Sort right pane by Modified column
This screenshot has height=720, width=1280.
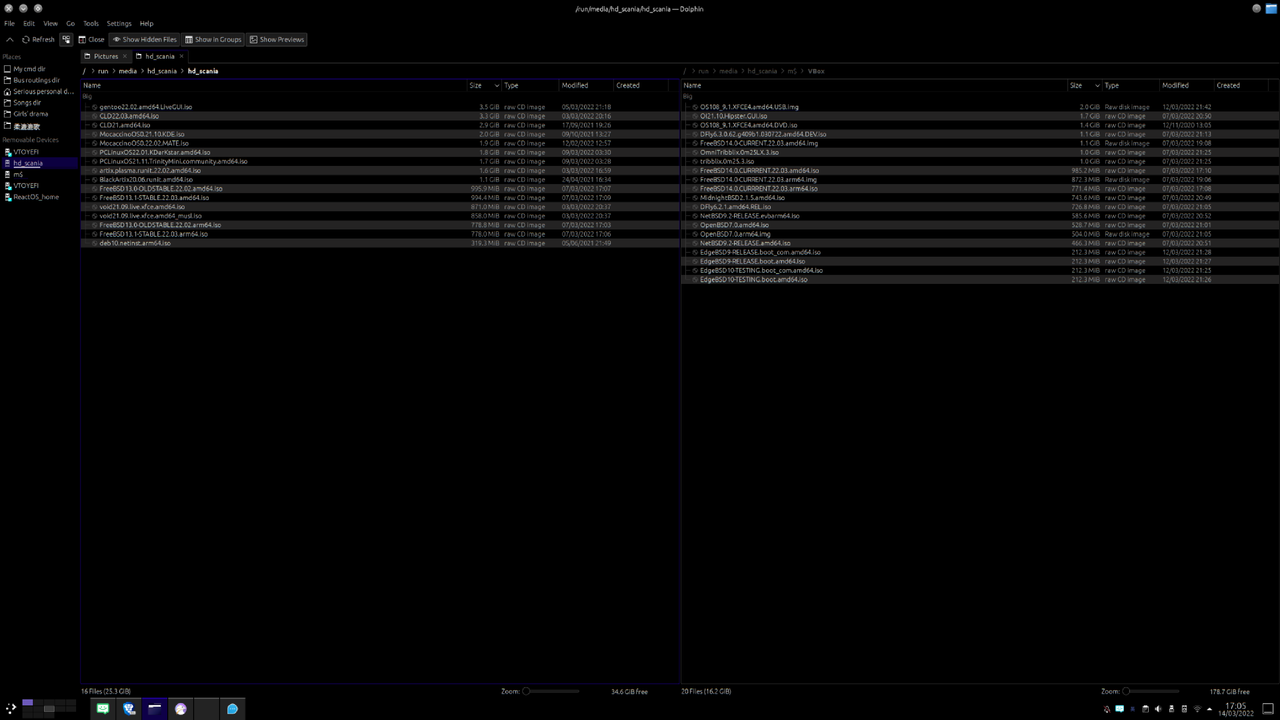[1187, 85]
